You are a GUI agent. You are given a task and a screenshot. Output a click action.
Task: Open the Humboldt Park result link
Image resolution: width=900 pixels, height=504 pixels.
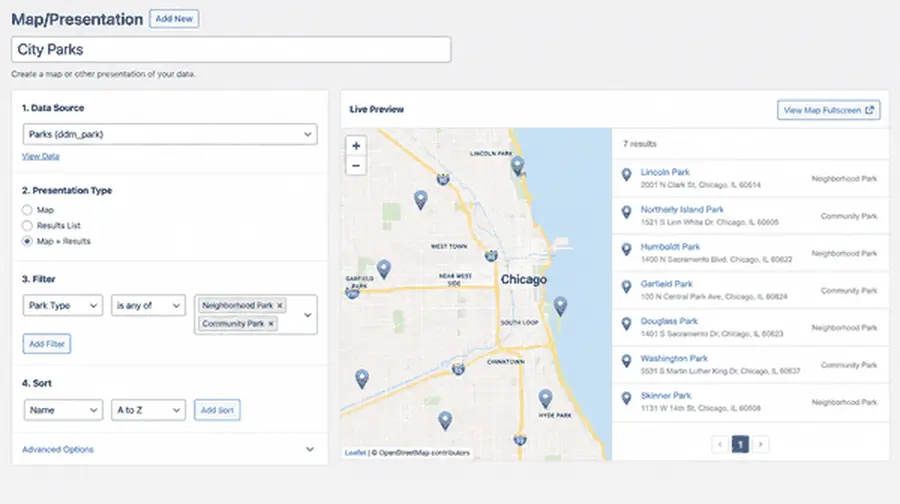670,247
